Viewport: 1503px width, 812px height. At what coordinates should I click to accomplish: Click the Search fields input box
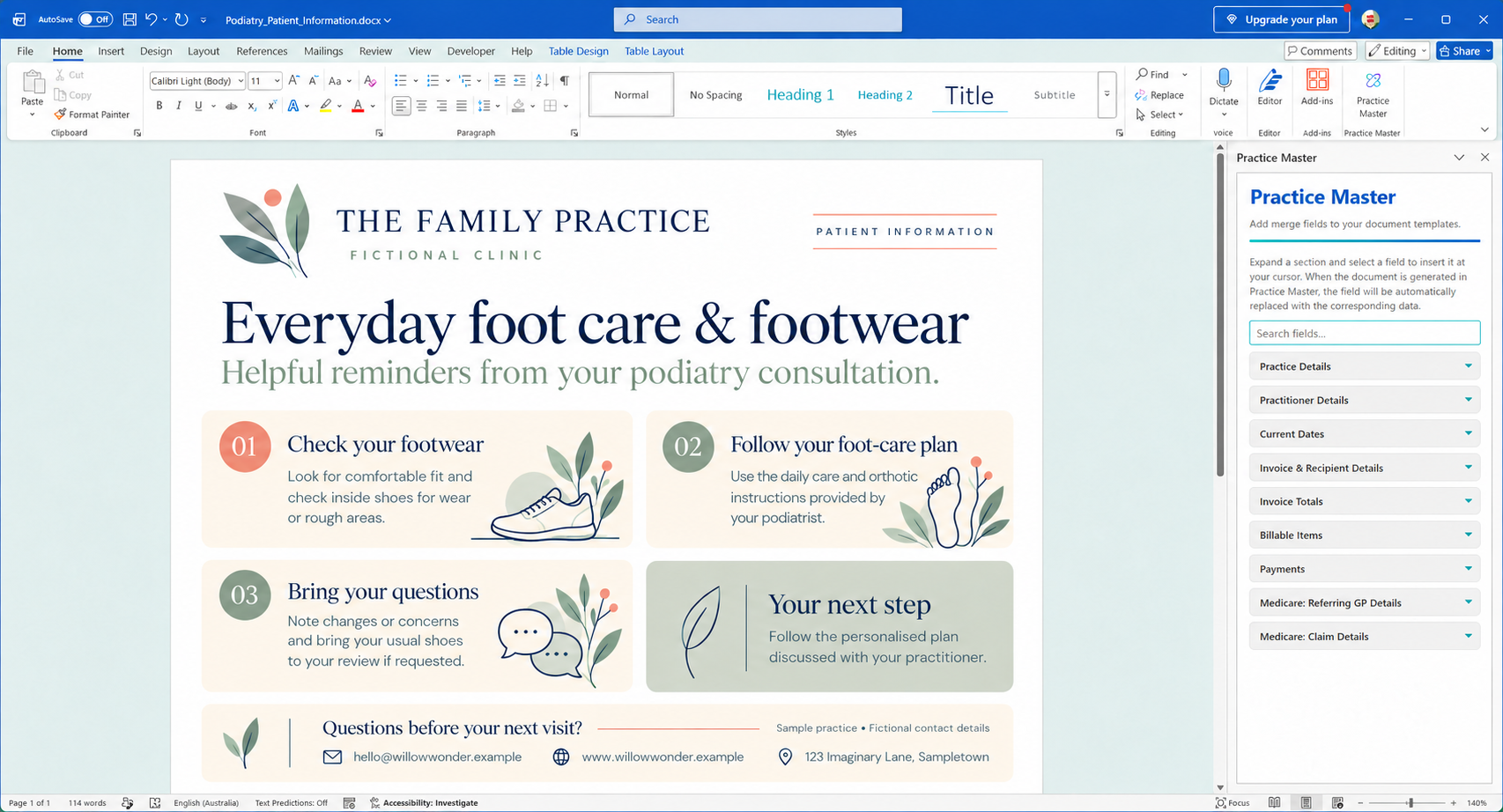[1364, 333]
